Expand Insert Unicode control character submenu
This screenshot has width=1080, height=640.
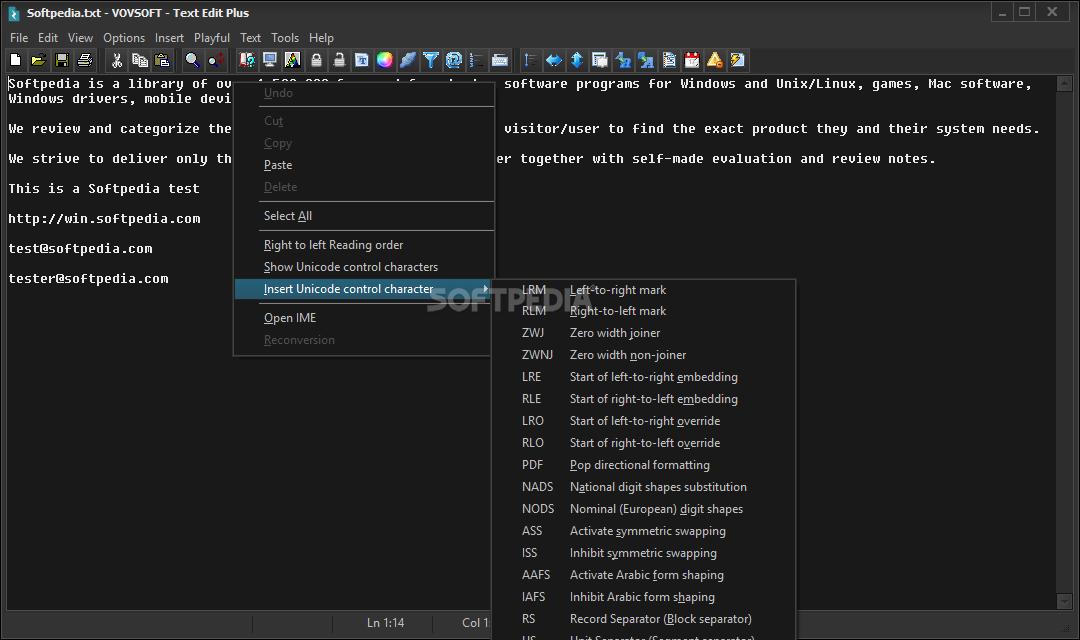point(364,289)
